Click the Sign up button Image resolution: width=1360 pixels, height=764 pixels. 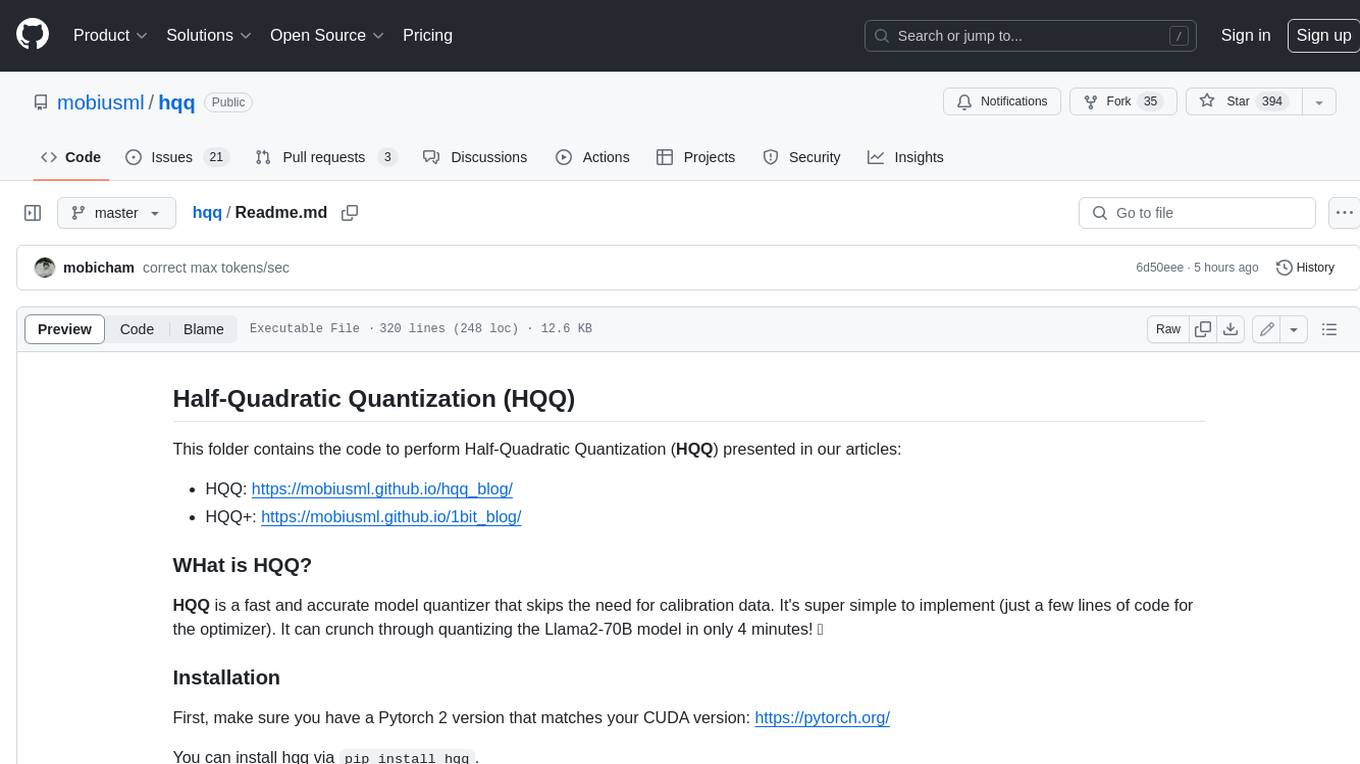point(1323,35)
